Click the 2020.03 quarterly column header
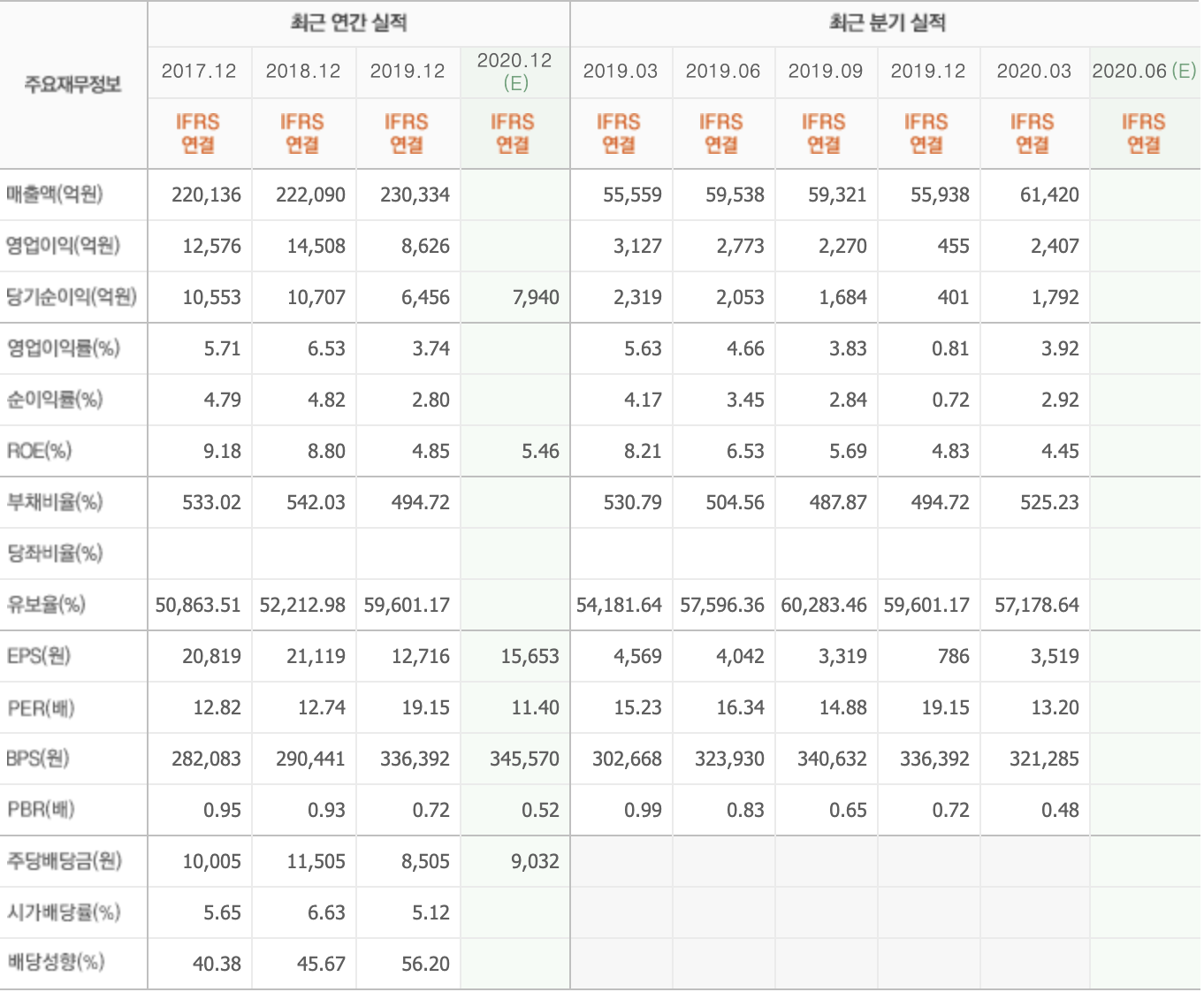Viewport: 1204px width, 992px height. pos(1034,72)
